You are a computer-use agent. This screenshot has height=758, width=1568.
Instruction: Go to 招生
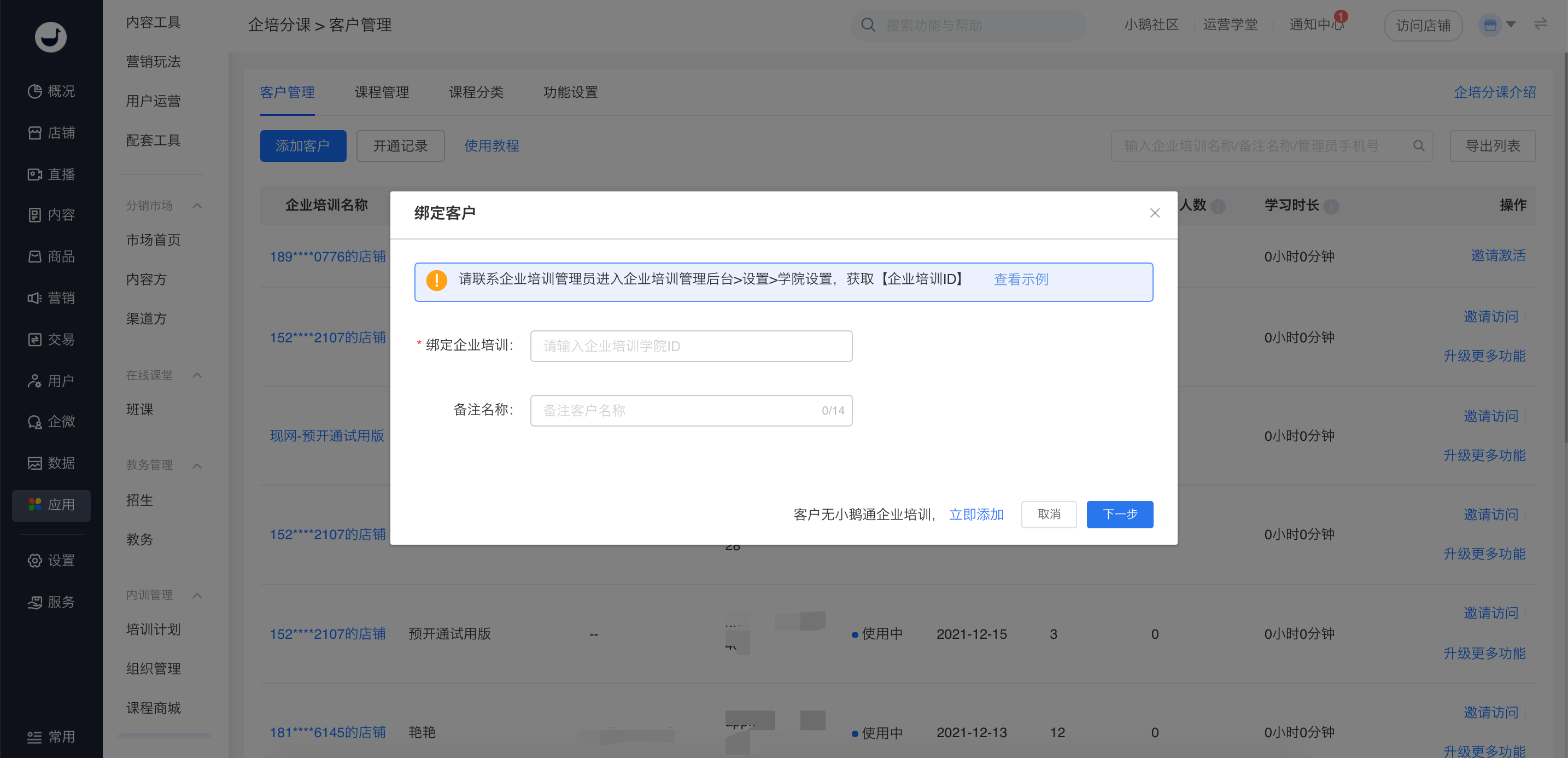pos(139,500)
